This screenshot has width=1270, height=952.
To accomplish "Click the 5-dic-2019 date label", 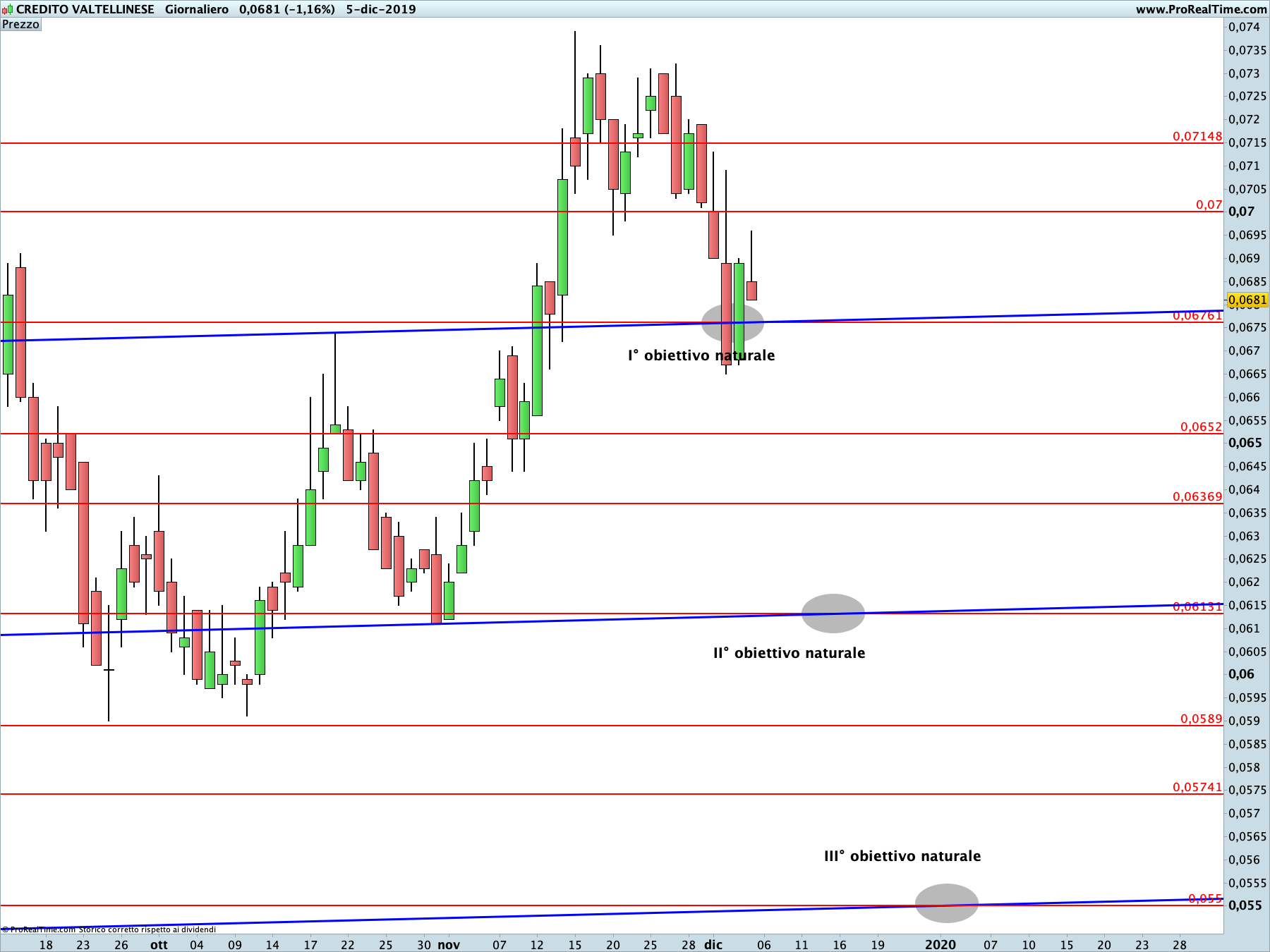I will pos(381,9).
